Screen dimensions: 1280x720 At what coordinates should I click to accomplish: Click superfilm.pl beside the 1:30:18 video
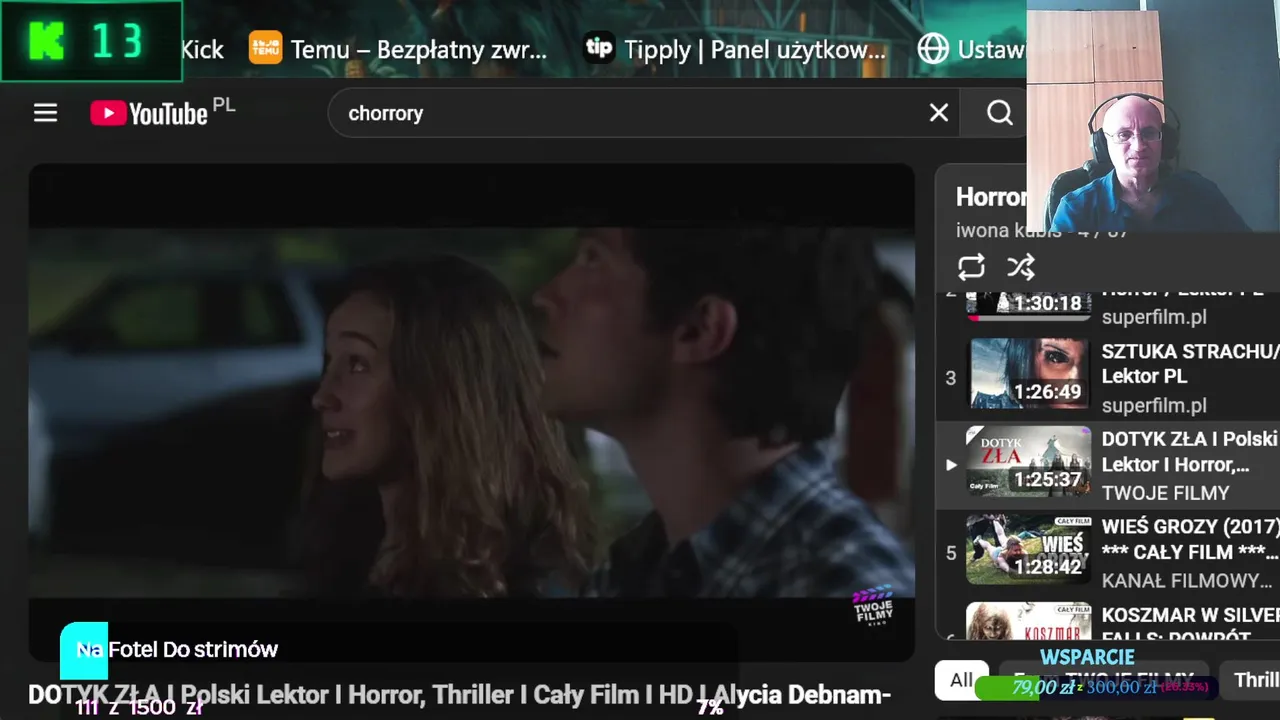1154,317
